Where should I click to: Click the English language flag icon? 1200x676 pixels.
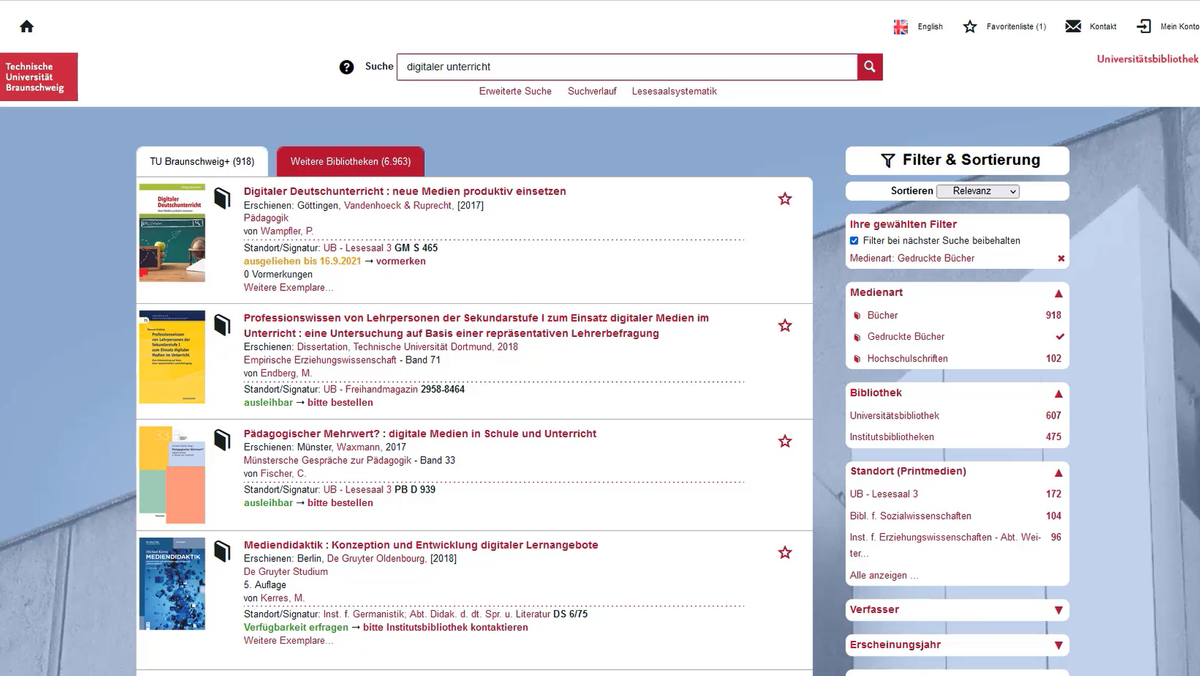[901, 27]
